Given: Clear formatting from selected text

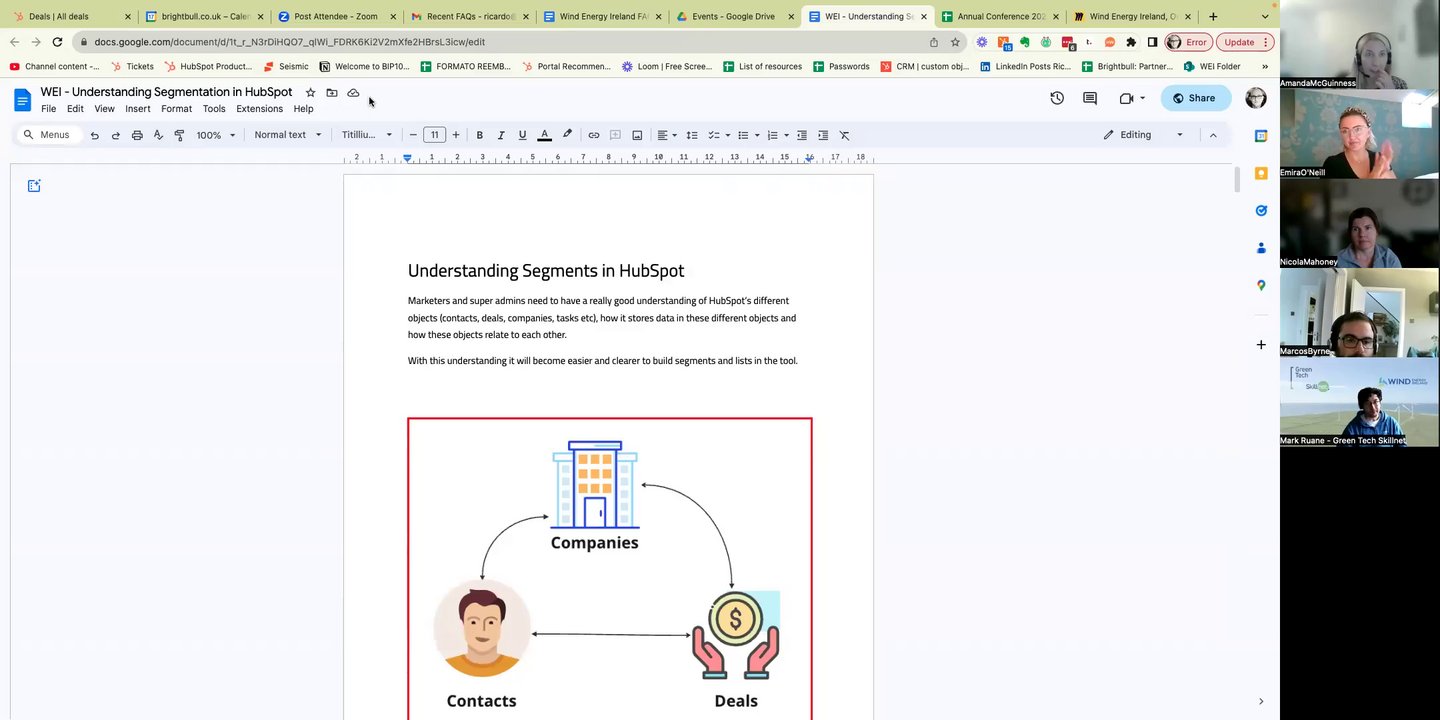Looking at the screenshot, I should click(x=844, y=135).
